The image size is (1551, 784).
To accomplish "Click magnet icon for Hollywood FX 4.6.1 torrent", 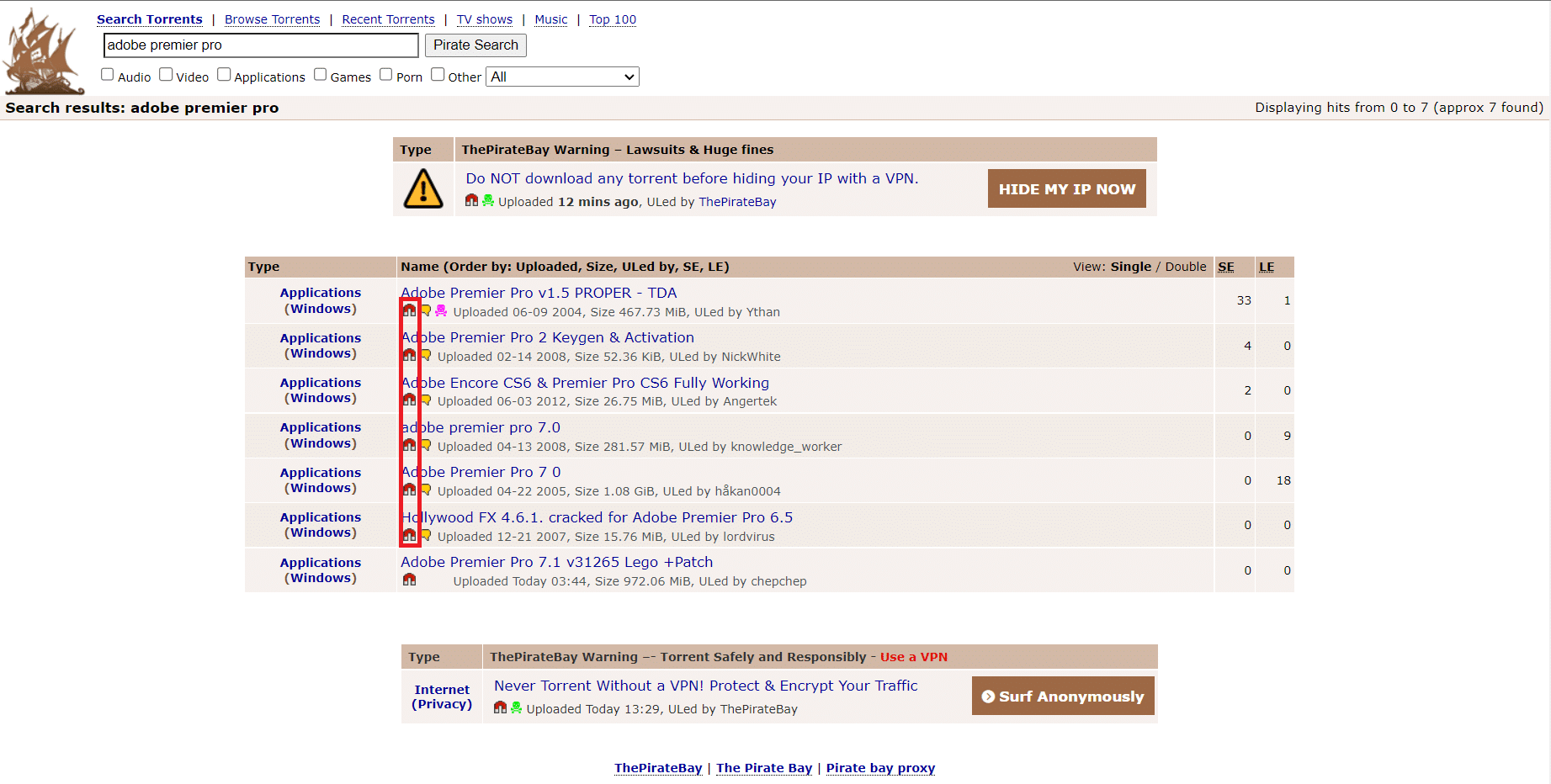I will pyautogui.click(x=409, y=535).
